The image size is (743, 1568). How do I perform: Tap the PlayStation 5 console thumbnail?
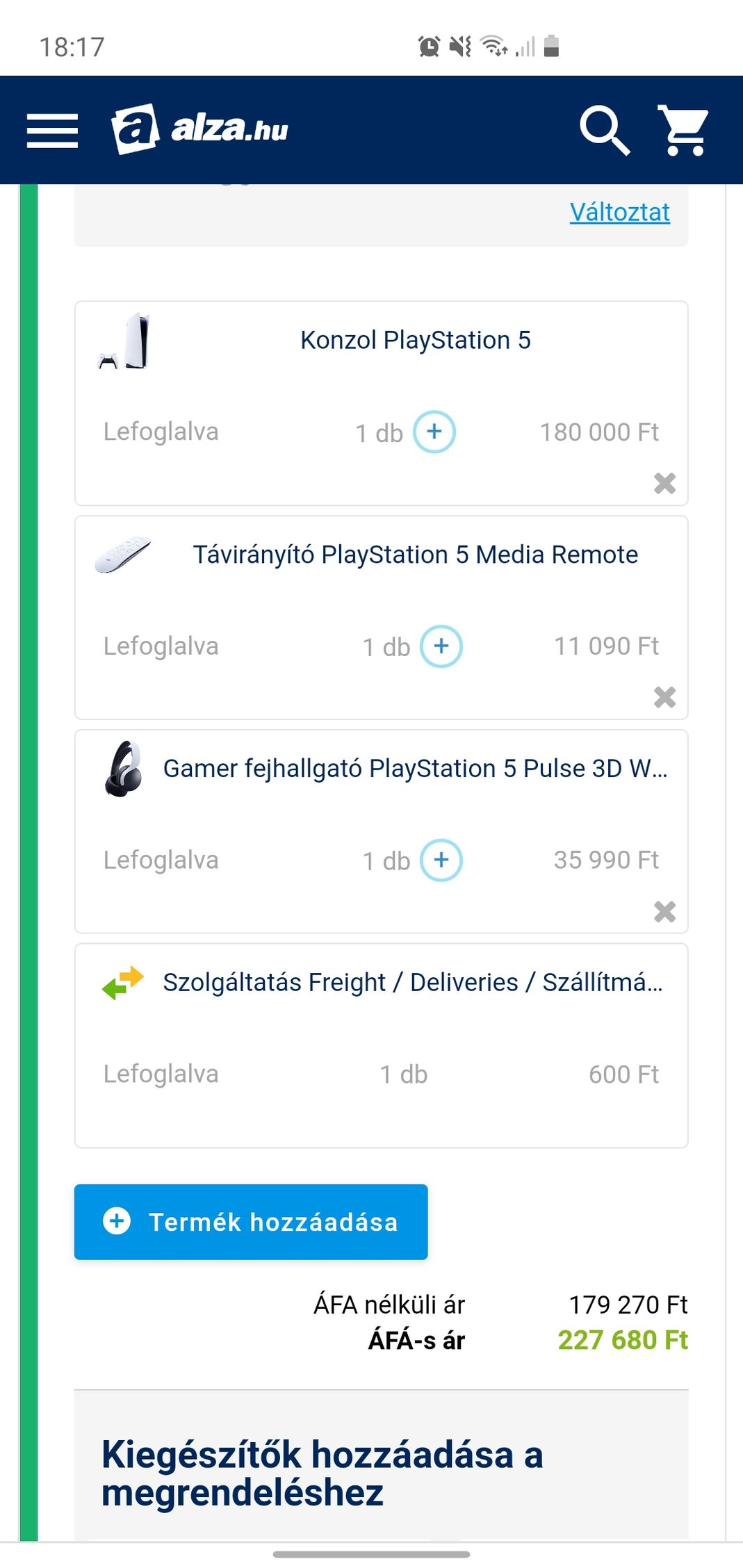click(124, 341)
